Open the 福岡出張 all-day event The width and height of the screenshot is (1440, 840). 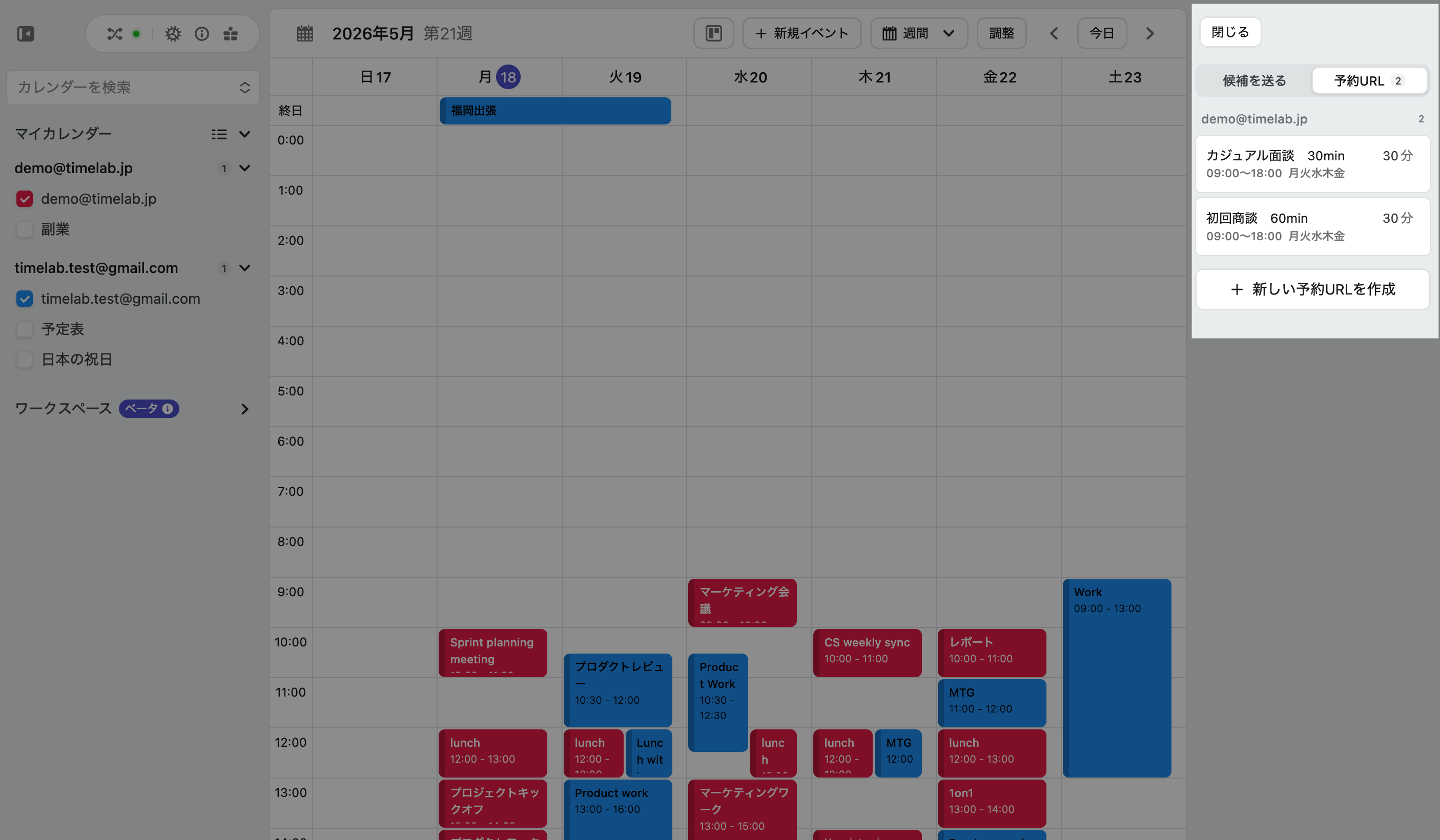click(555, 111)
